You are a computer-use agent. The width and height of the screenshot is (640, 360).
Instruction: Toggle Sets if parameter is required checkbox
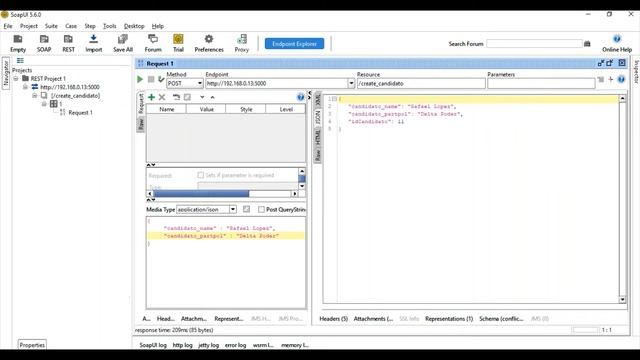pyautogui.click(x=200, y=175)
